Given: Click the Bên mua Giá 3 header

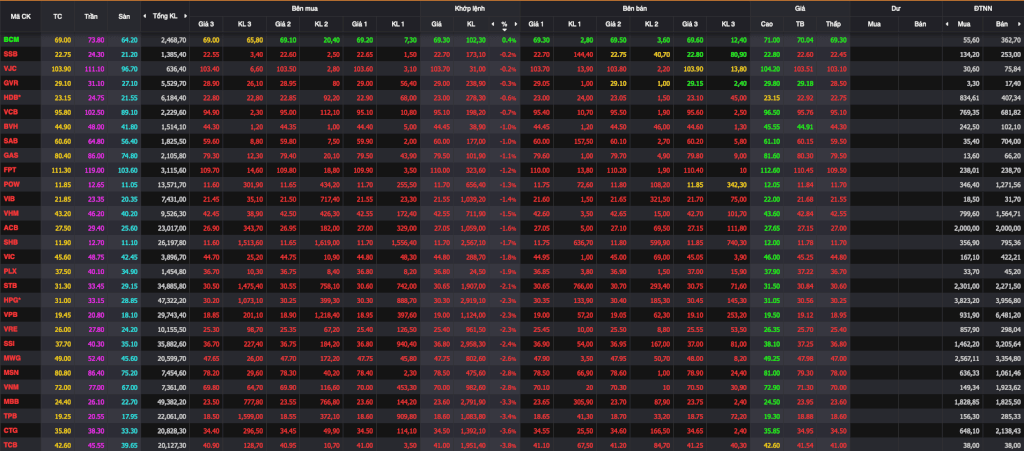Looking at the screenshot, I should click(x=206, y=24).
